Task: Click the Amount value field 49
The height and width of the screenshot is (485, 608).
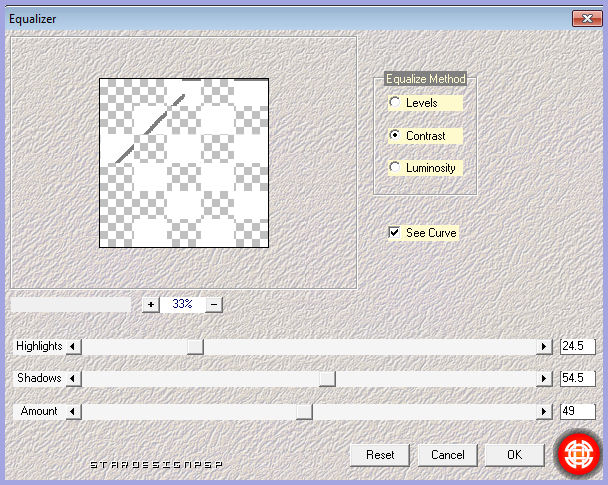Action: 578,411
